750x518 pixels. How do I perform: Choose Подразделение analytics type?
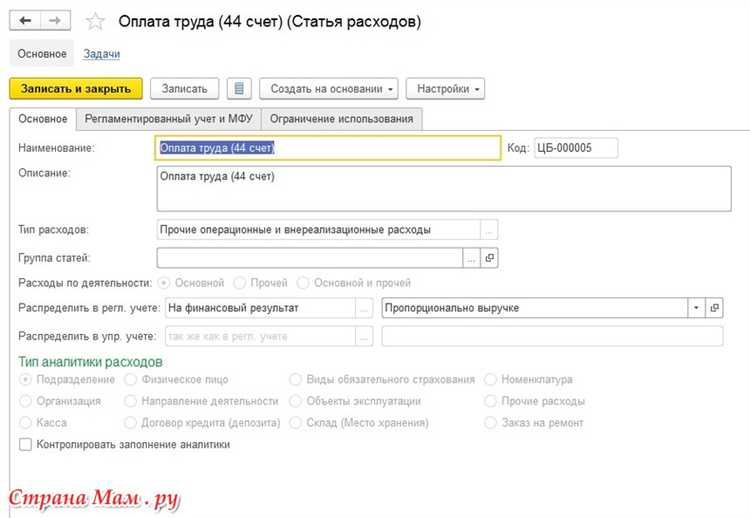(x=25, y=379)
